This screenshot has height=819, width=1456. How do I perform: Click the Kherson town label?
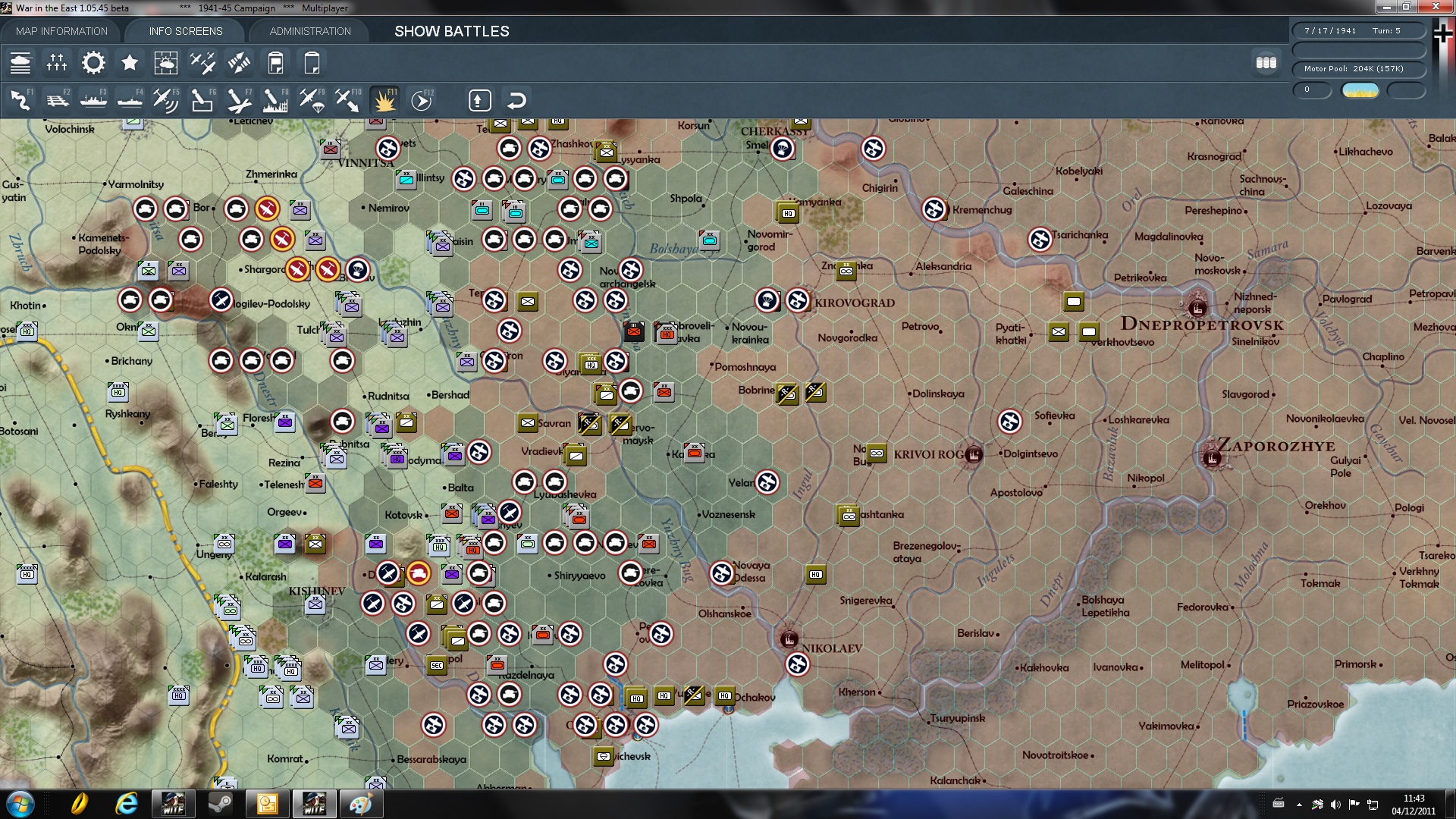pyautogui.click(x=857, y=692)
